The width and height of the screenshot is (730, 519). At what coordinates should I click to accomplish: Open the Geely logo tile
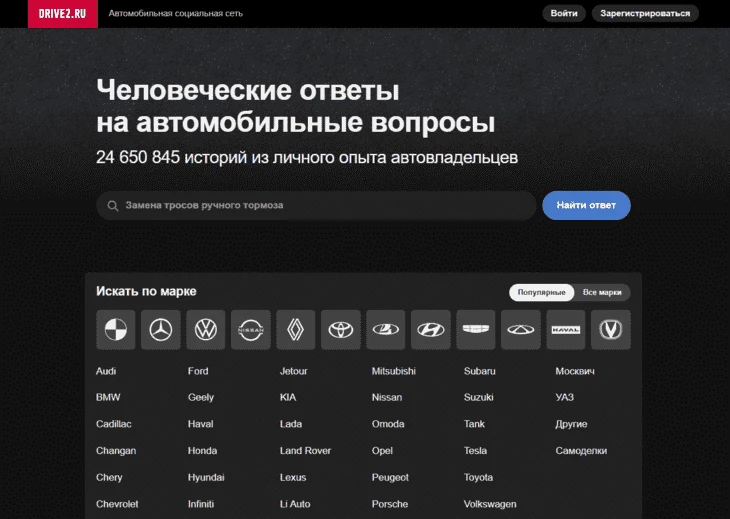click(476, 330)
